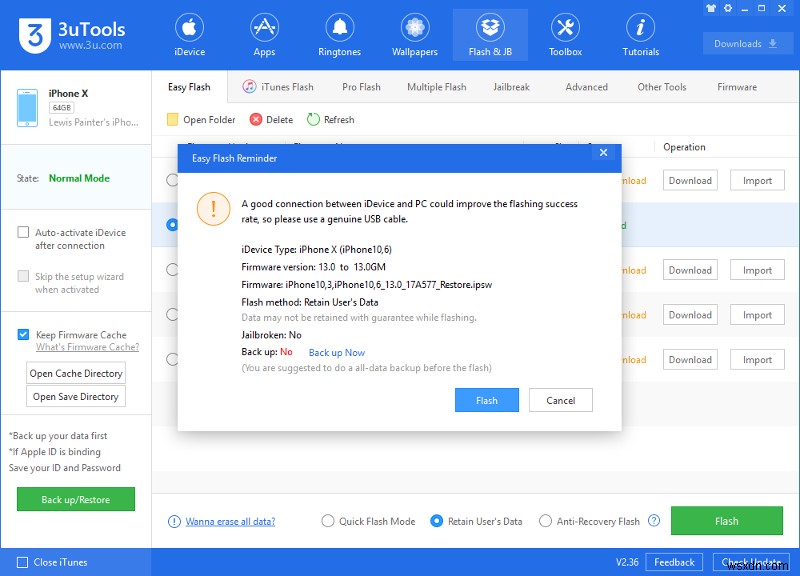The width and height of the screenshot is (800, 576).
Task: Click Cancel in the reminder dialog
Action: pos(561,400)
